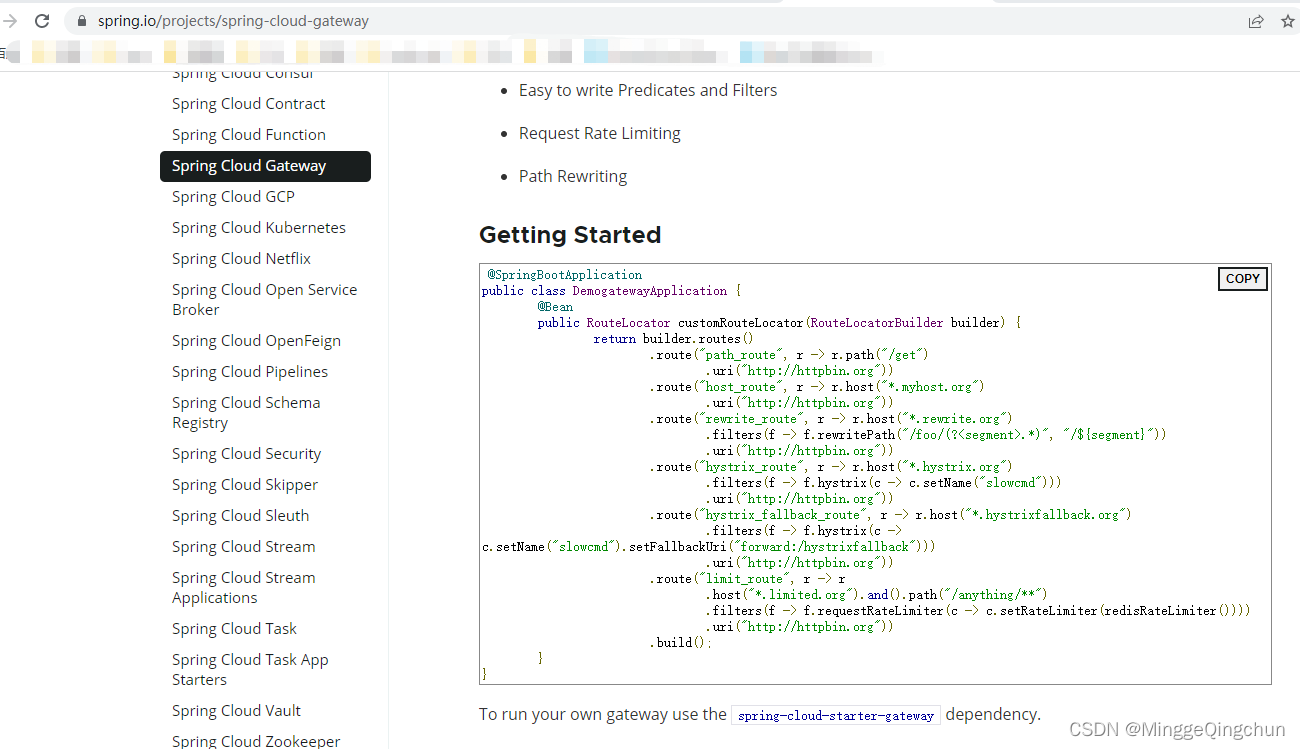The width and height of the screenshot is (1300, 749).
Task: Click the Getting Started heading
Action: pos(570,235)
